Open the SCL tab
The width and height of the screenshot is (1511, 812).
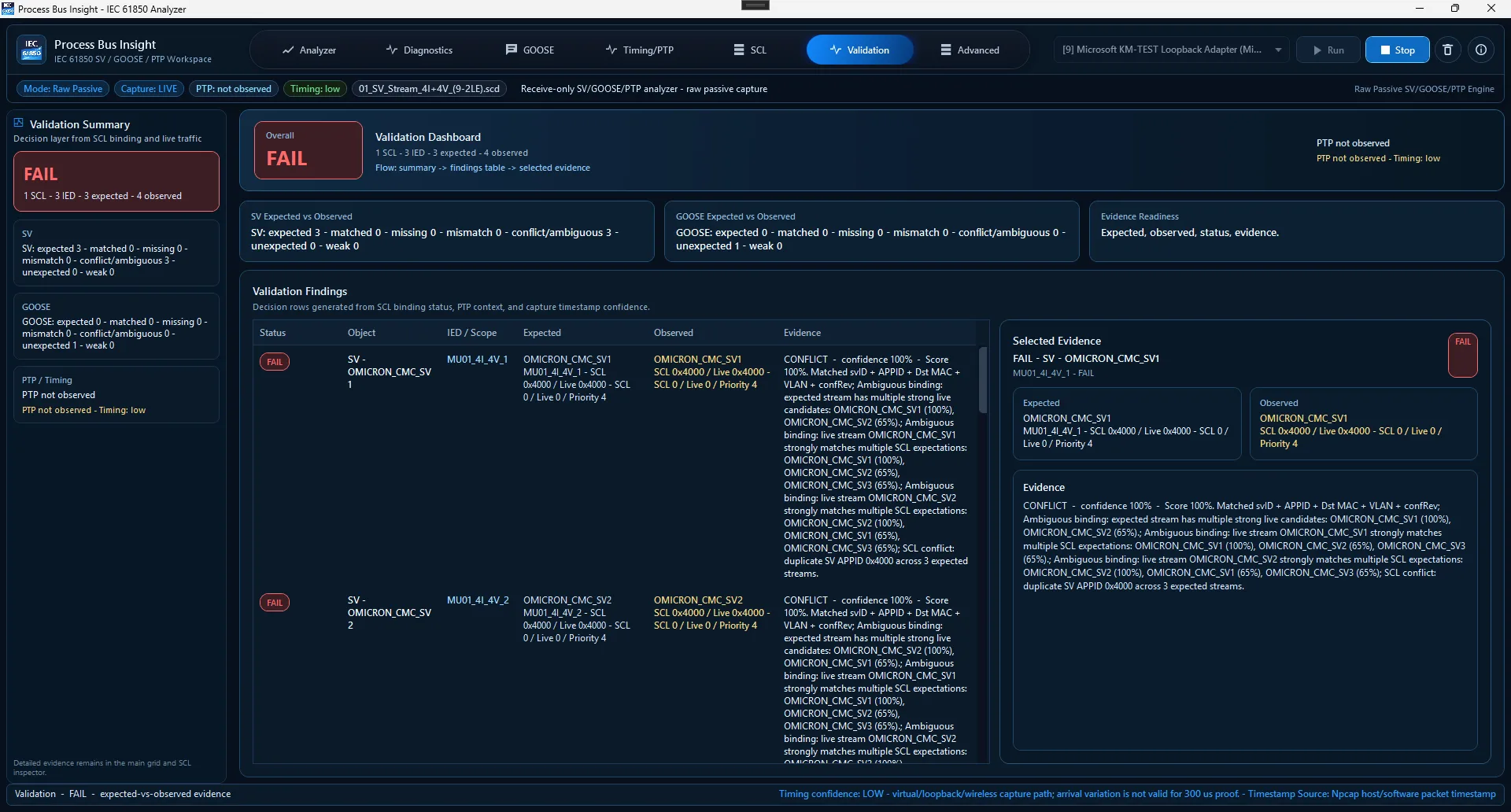[x=750, y=50]
